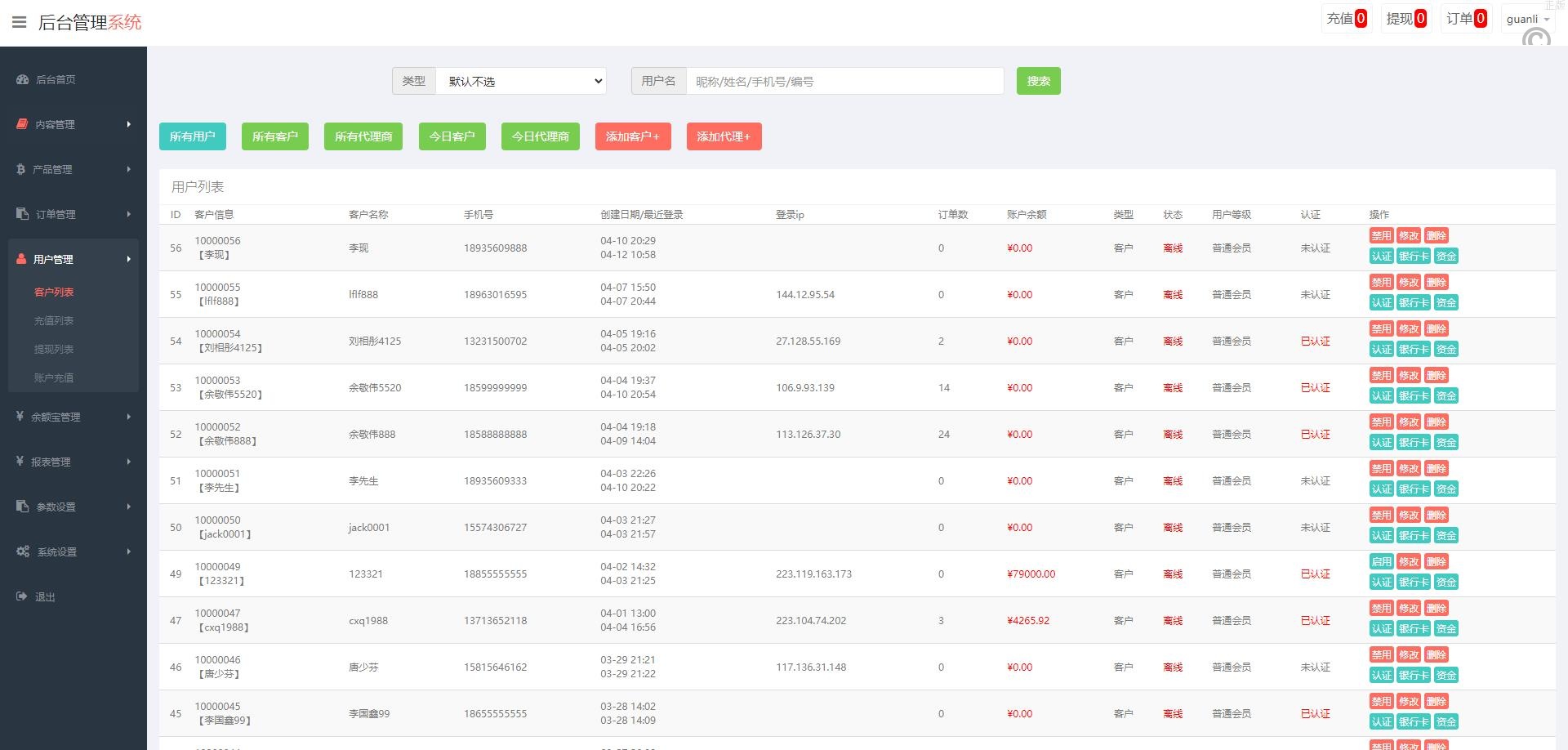This screenshot has height=750, width=1568.
Task: Open 充值列表 in the sidebar submenu
Action: pyautogui.click(x=54, y=320)
